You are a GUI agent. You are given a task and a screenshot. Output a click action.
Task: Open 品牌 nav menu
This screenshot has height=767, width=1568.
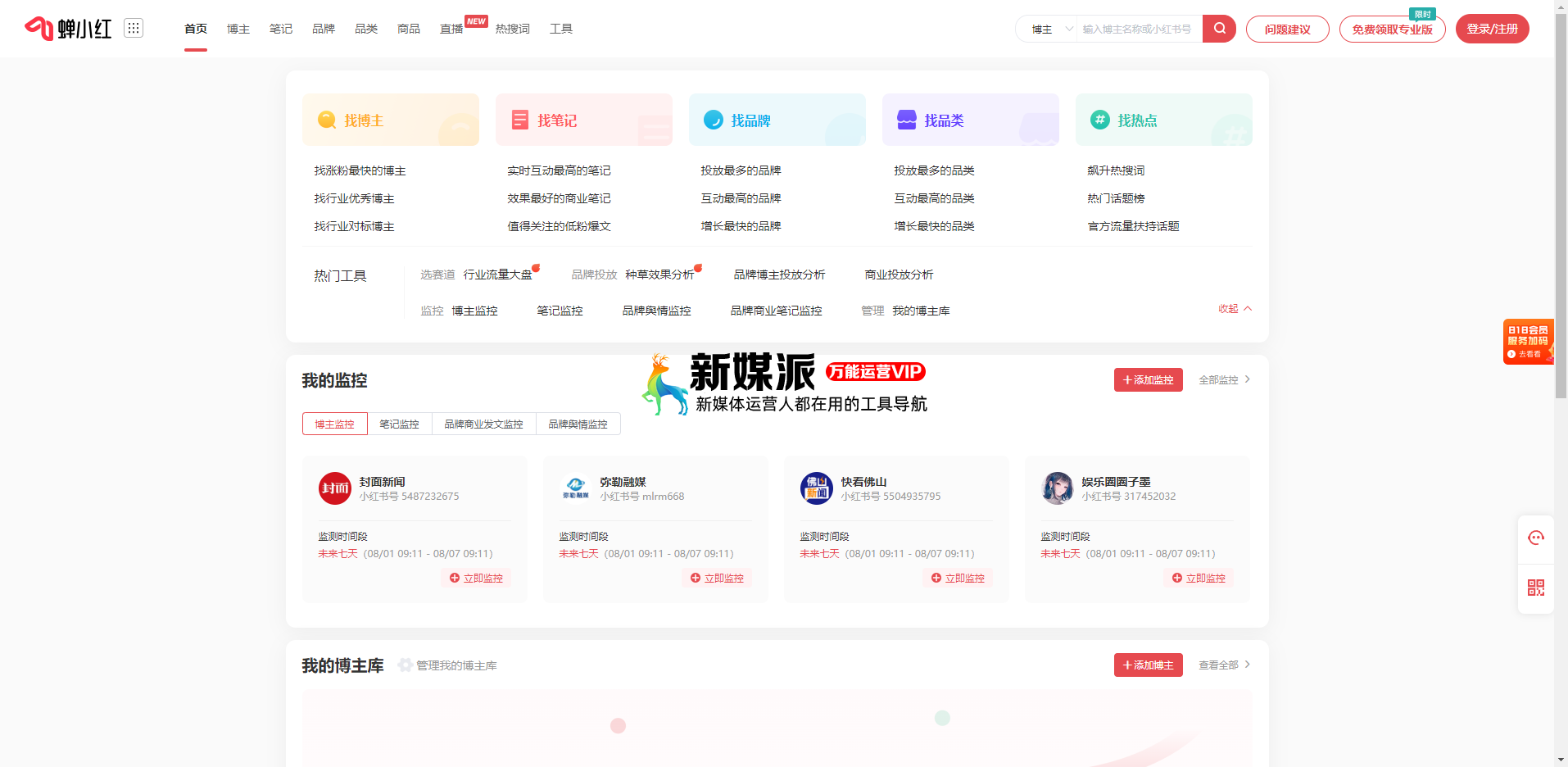tap(324, 29)
